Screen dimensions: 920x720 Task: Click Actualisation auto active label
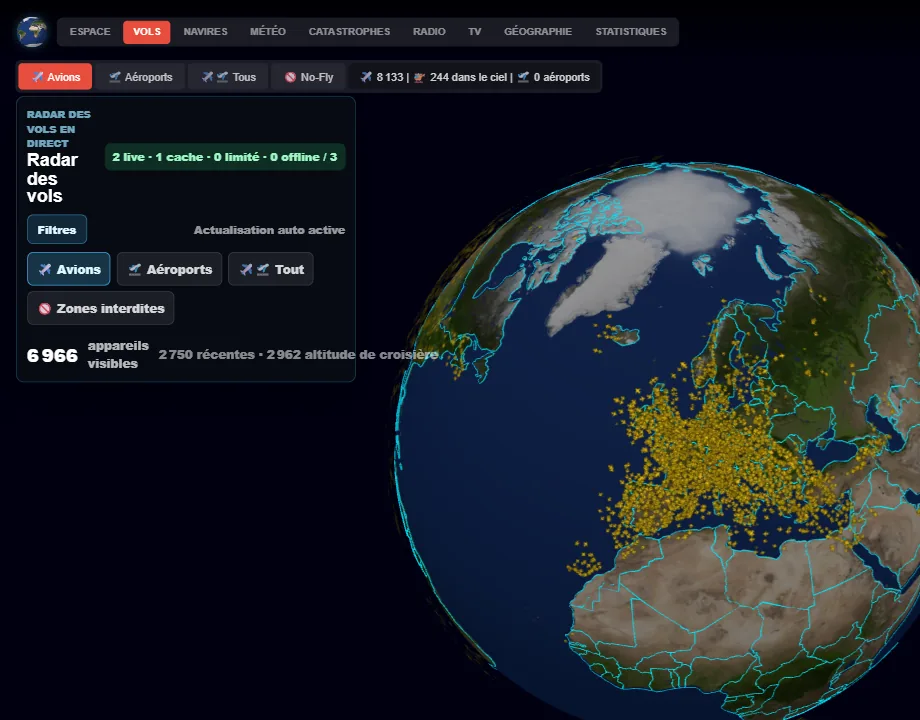269,230
